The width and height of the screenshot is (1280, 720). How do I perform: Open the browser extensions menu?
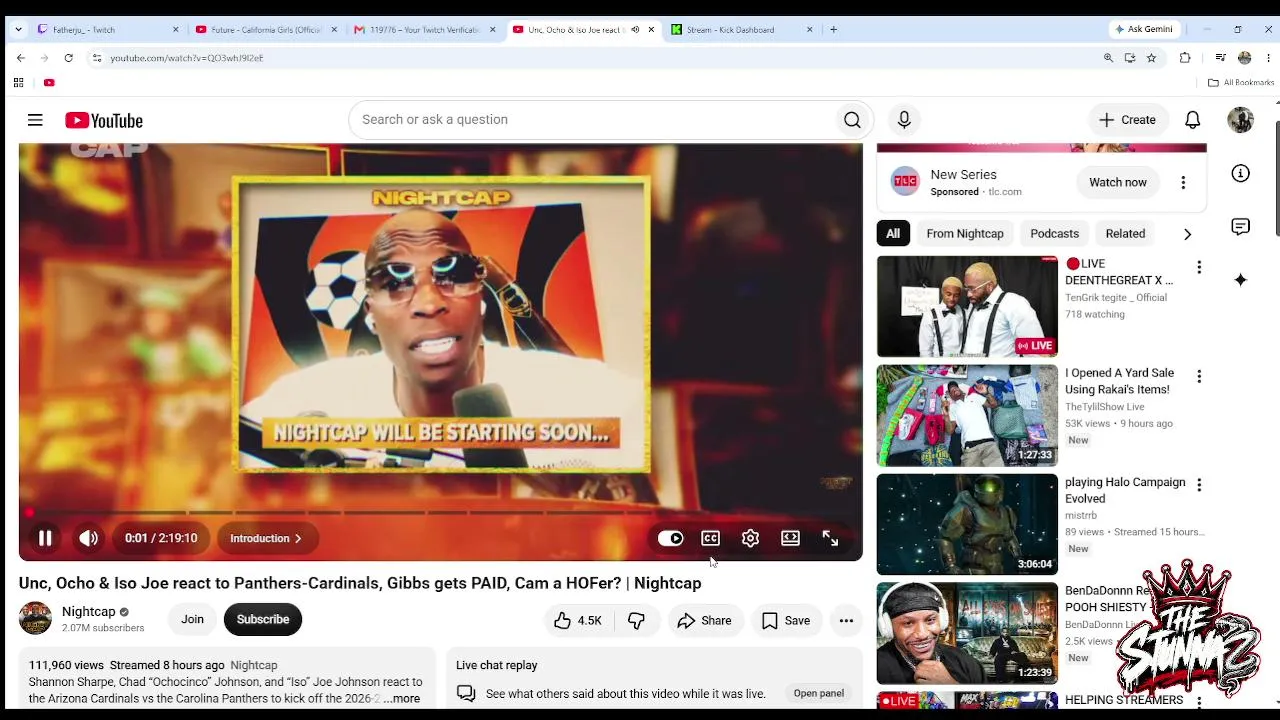click(1185, 58)
